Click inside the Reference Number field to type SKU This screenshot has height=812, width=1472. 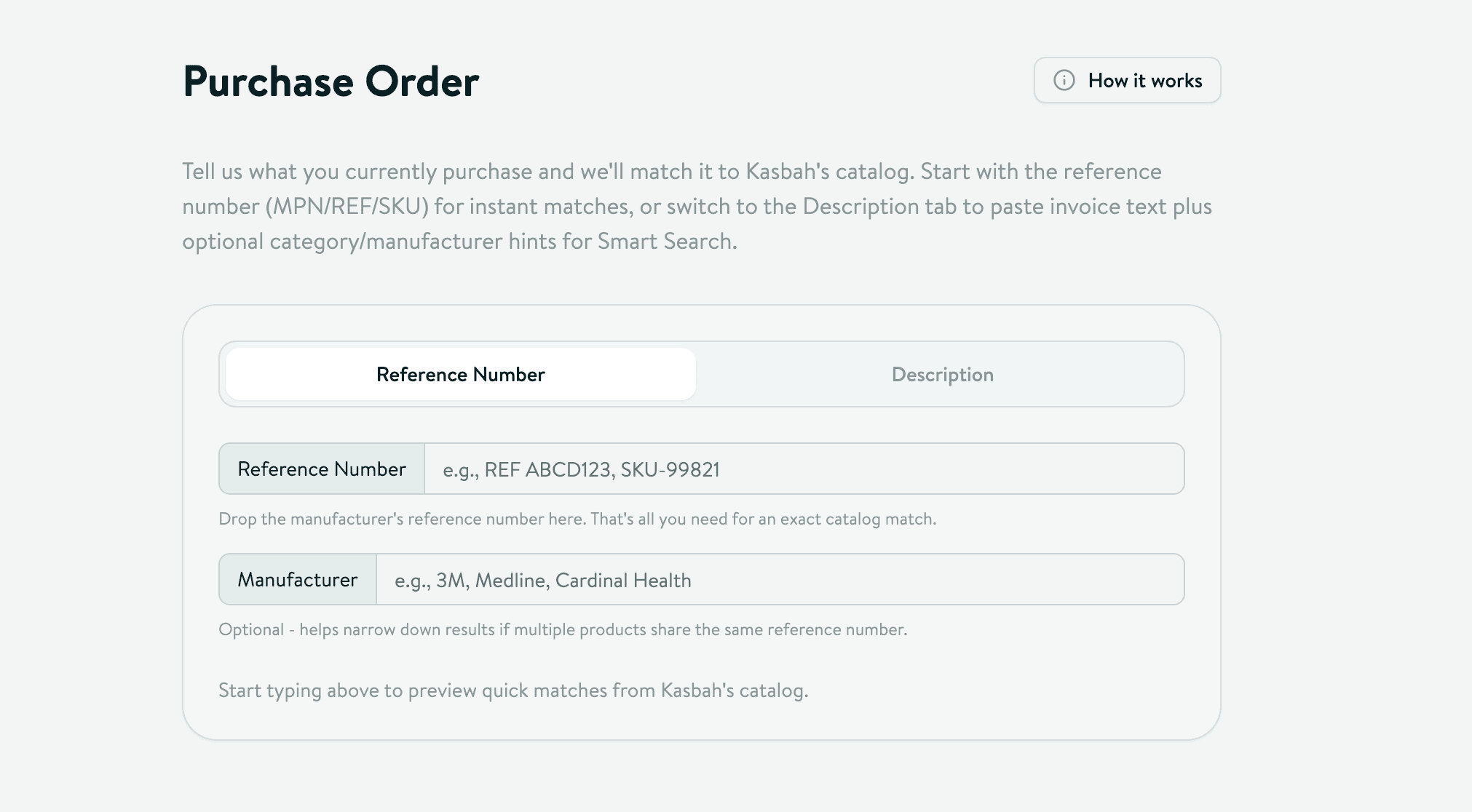801,469
